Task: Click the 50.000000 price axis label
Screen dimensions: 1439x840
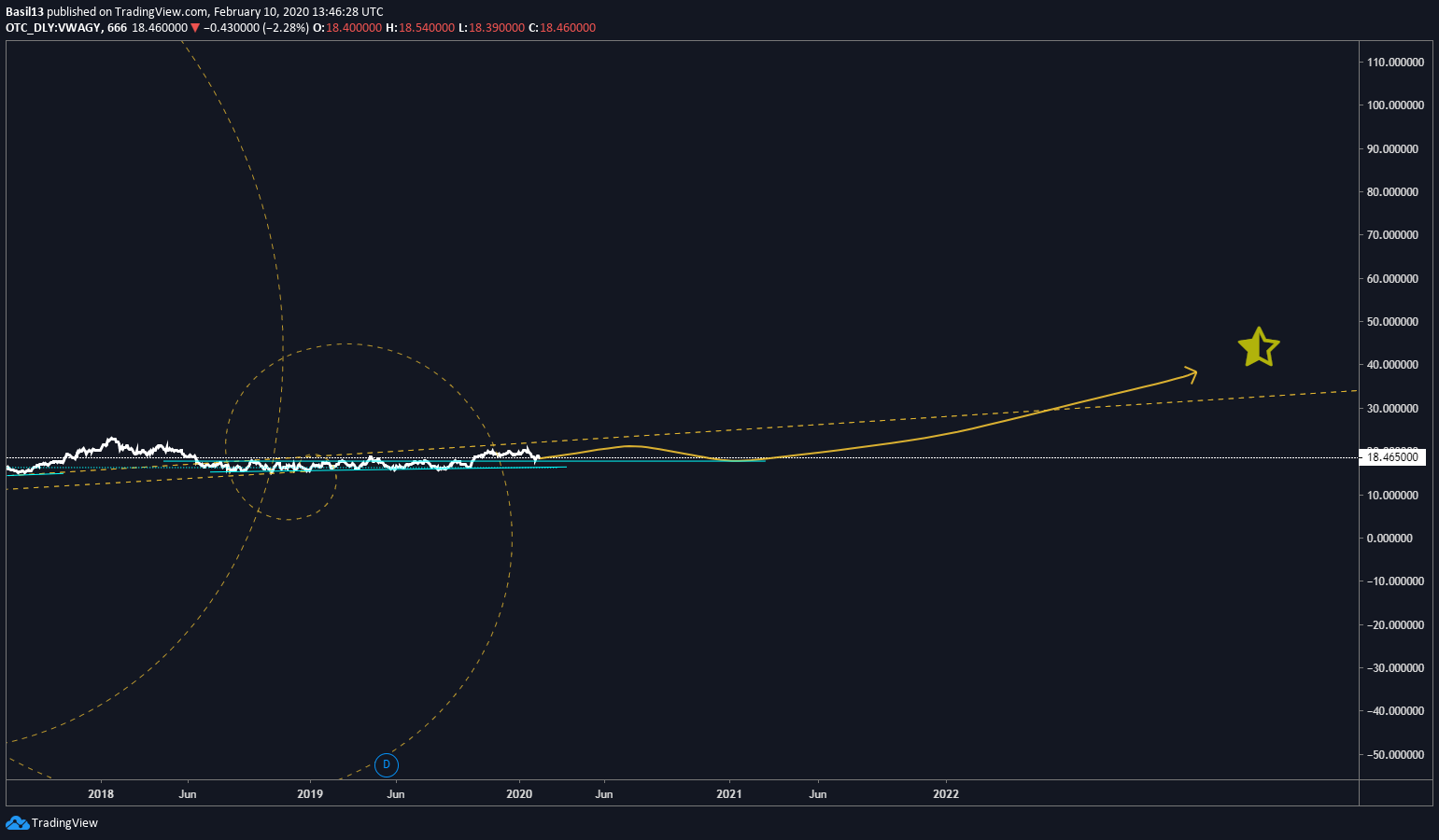Action: (1392, 321)
